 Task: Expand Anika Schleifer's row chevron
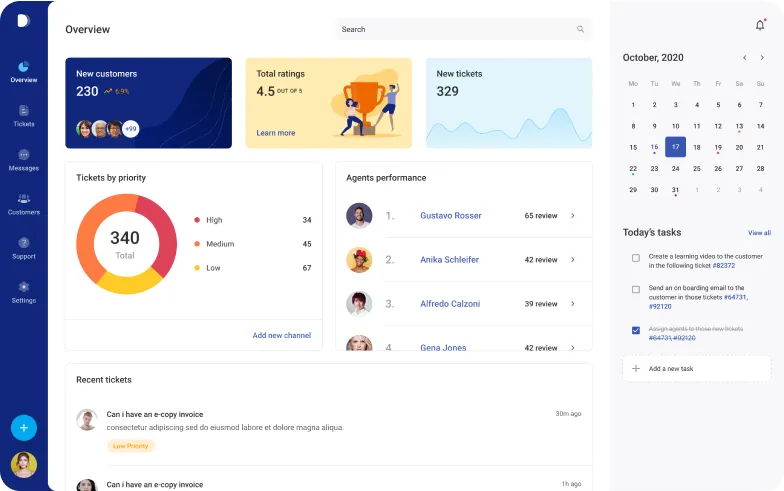click(572, 260)
